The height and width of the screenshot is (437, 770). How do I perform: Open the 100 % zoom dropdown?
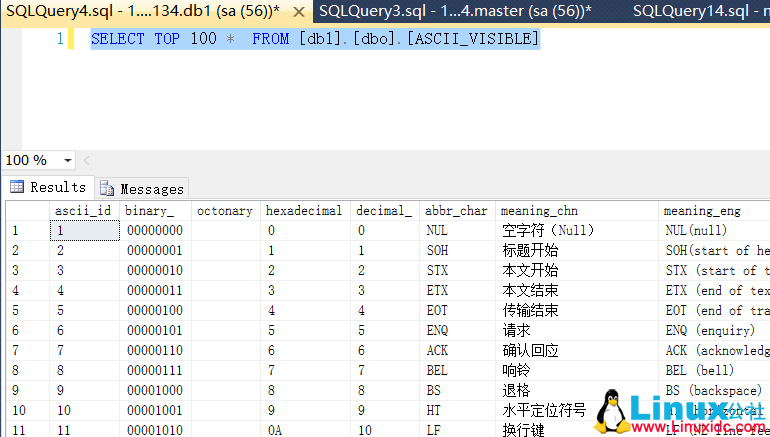pos(68,160)
